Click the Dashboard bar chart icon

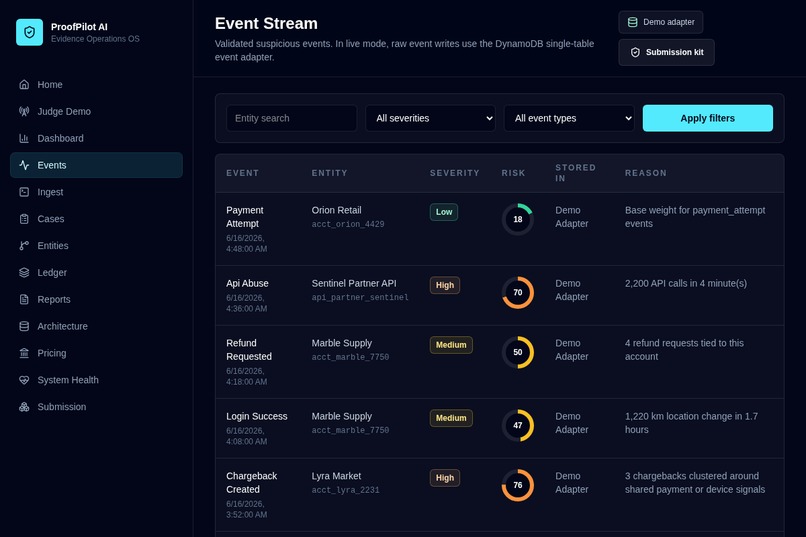(24, 138)
